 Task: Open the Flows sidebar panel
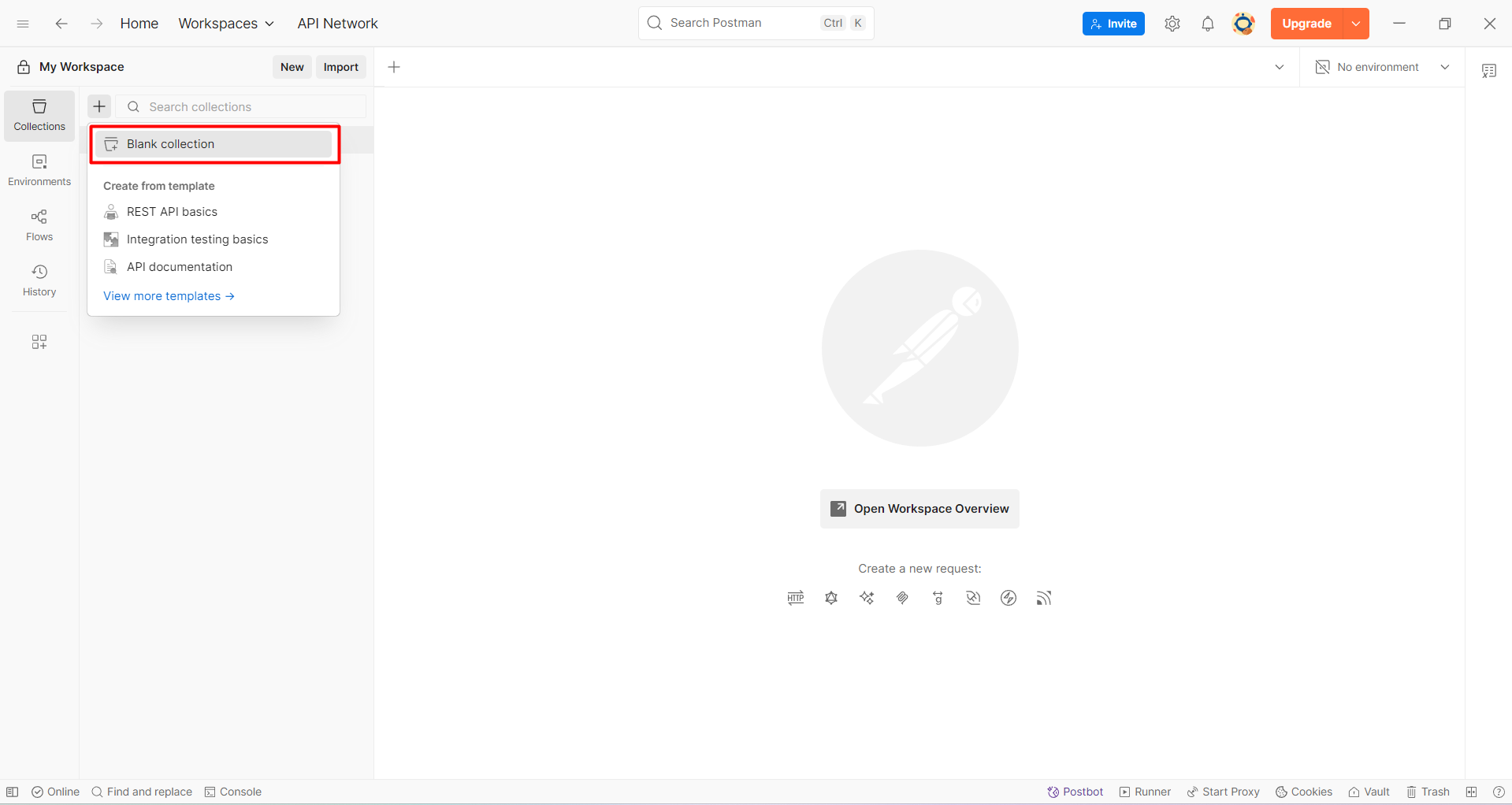(39, 224)
